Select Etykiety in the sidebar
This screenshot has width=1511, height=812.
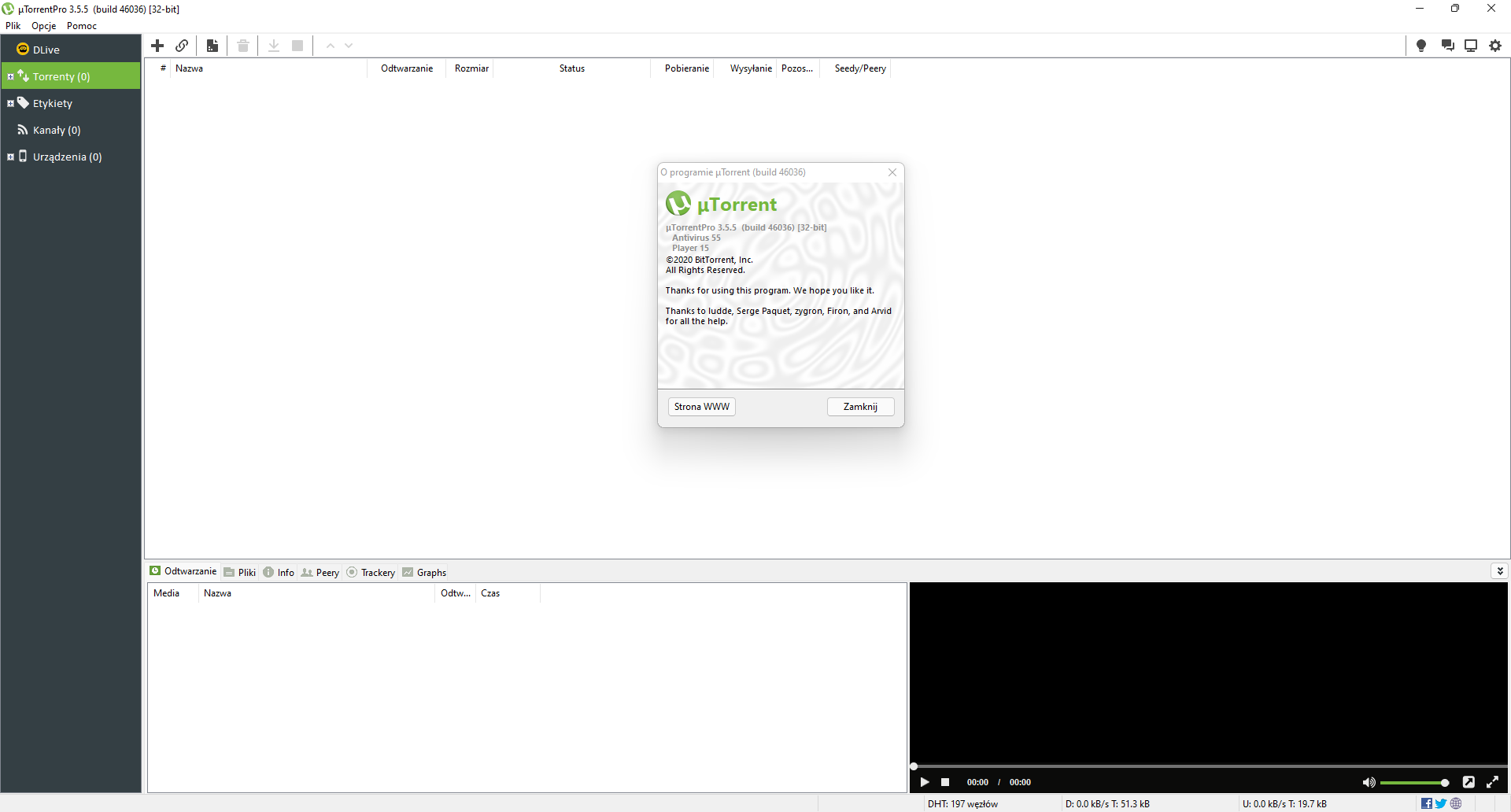click(71, 103)
